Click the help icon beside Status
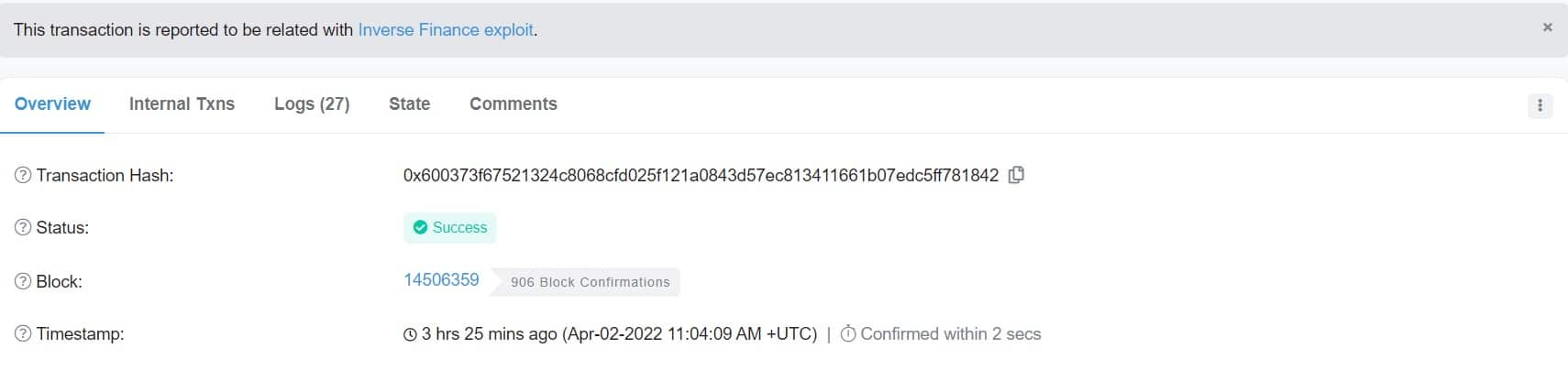Image resolution: width=1568 pixels, height=370 pixels. [x=23, y=228]
